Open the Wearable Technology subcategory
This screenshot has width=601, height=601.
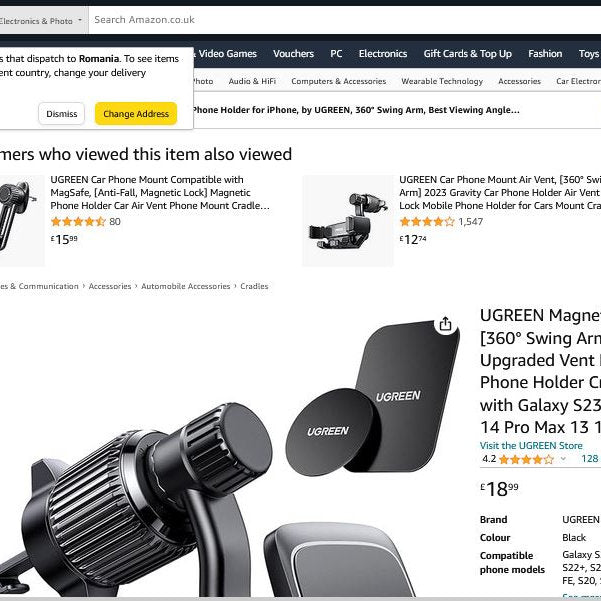tap(442, 81)
